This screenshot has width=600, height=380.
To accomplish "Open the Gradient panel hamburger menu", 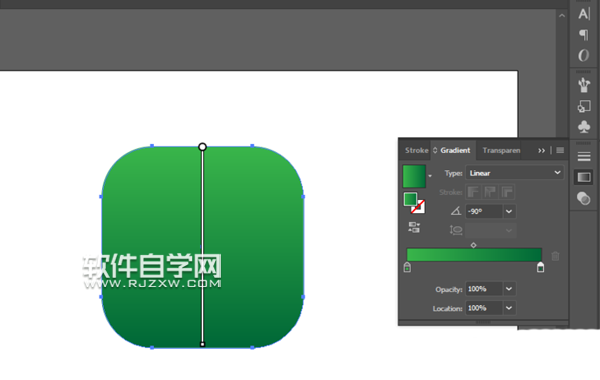I will coord(560,150).
